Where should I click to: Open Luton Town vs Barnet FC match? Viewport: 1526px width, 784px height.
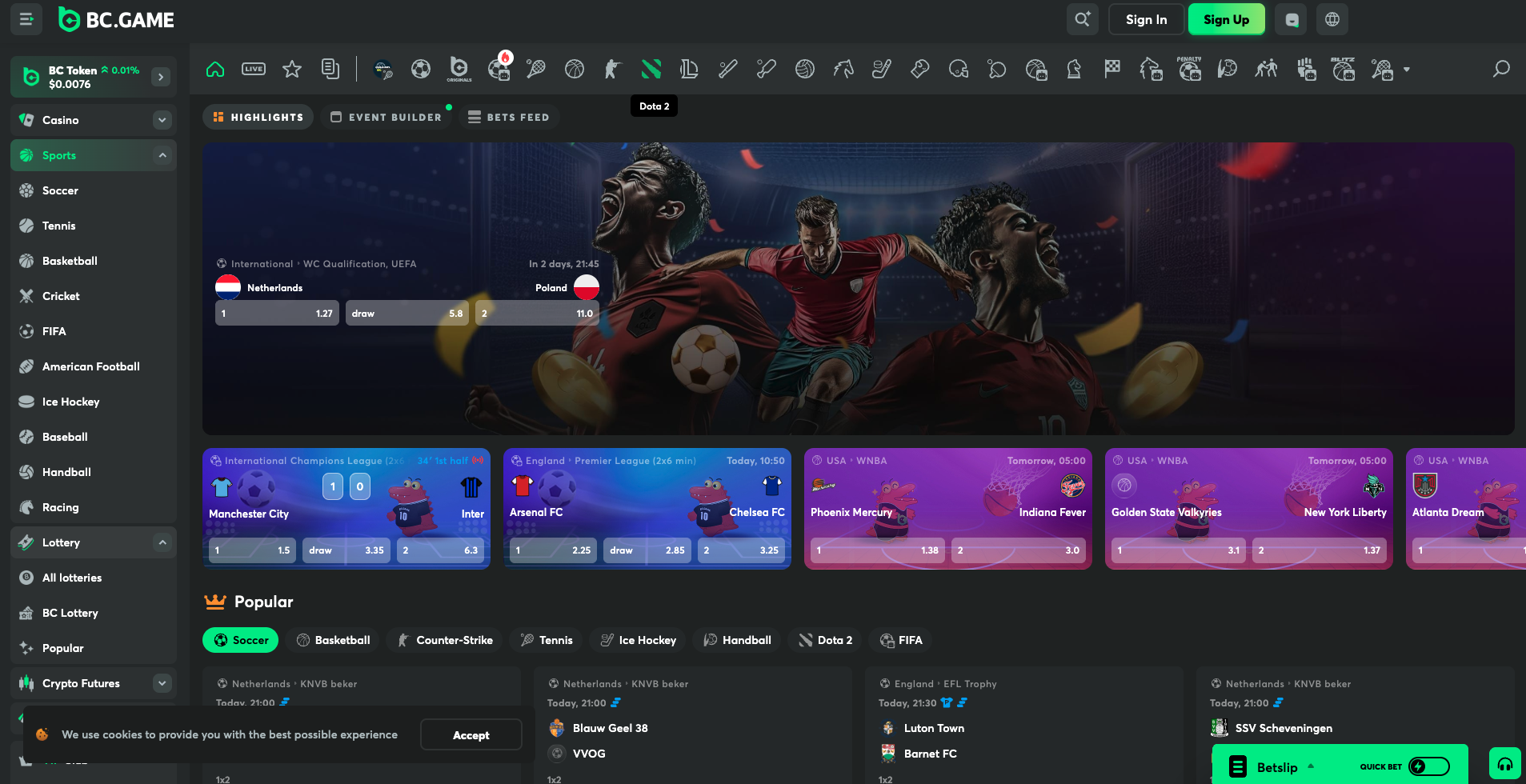[1024, 741]
